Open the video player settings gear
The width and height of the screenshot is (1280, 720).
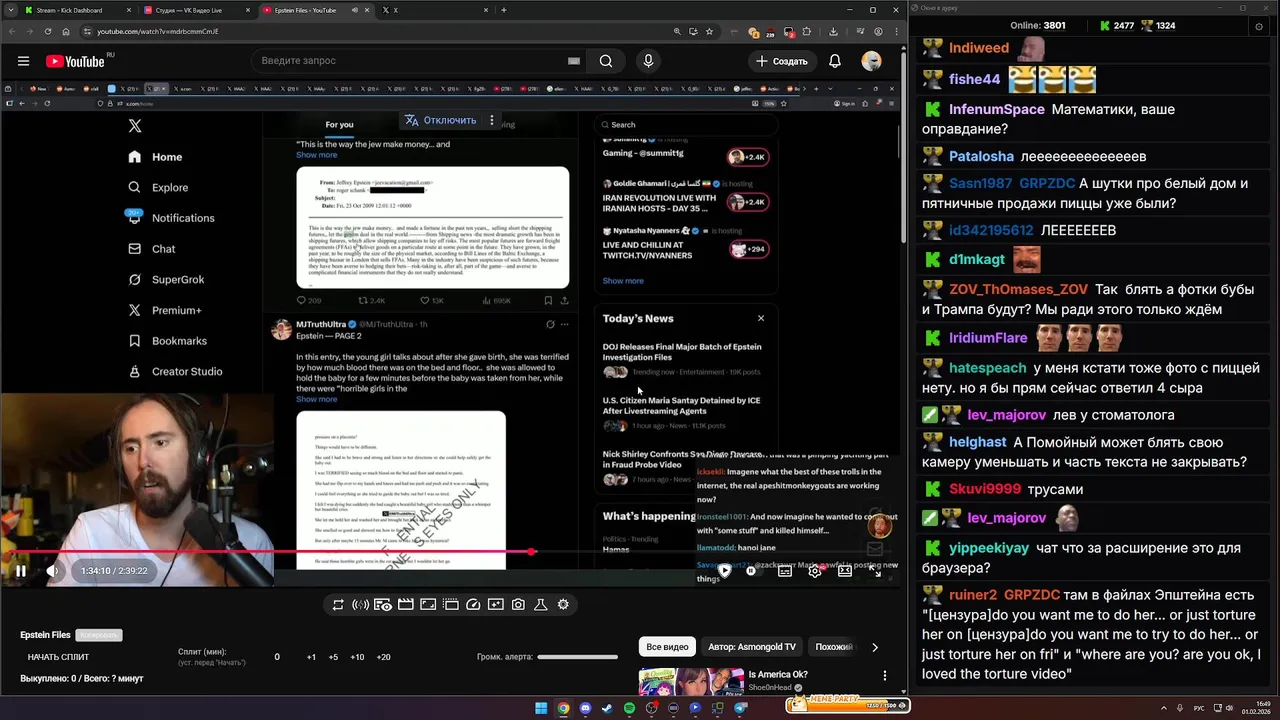click(x=815, y=571)
